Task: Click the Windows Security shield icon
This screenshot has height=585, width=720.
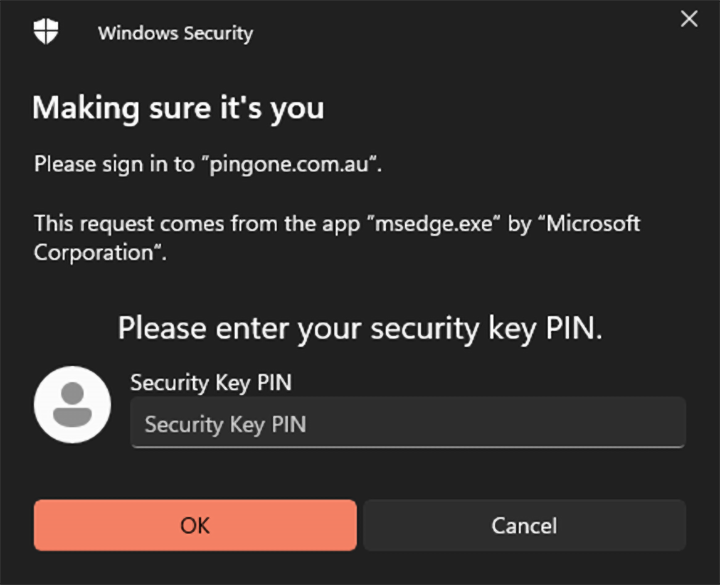Action: [46, 32]
